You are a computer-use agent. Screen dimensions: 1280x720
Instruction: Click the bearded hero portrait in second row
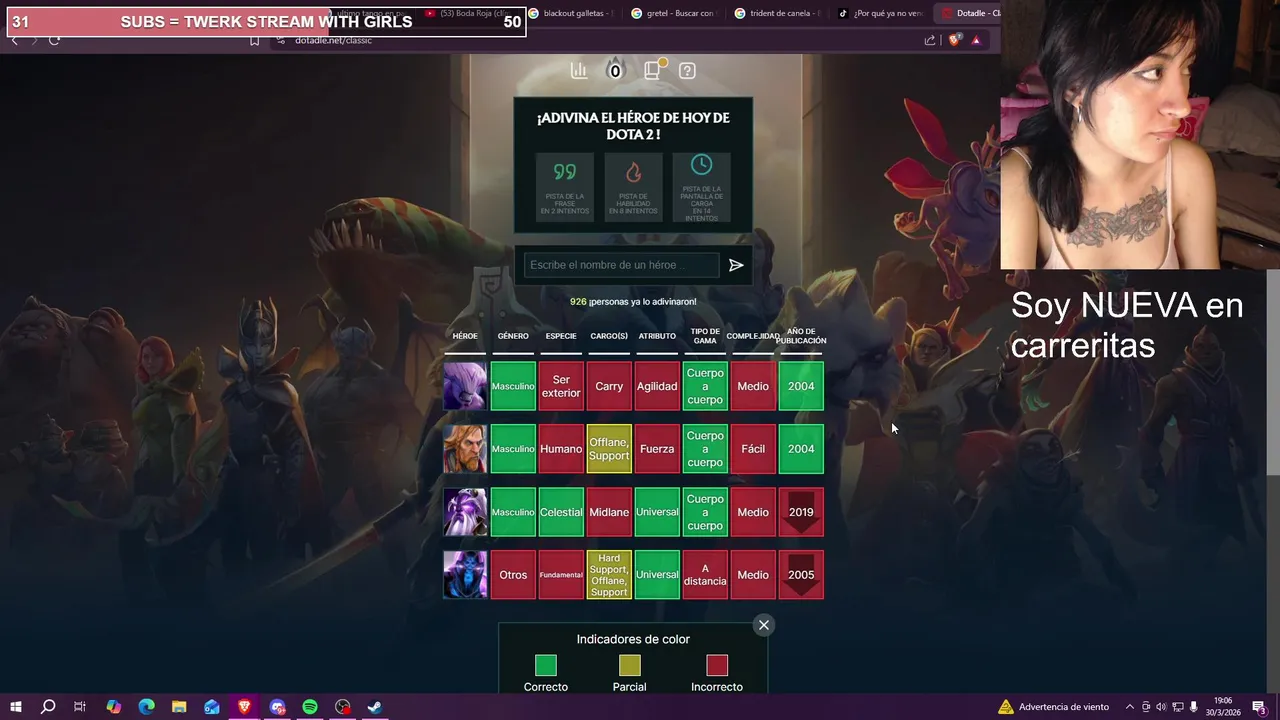(465, 449)
